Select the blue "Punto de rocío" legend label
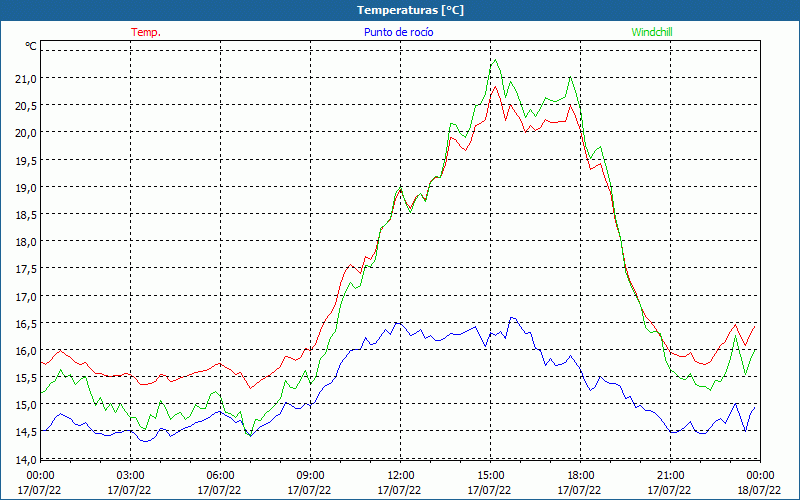The height and width of the screenshot is (500, 800). pyautogui.click(x=398, y=32)
